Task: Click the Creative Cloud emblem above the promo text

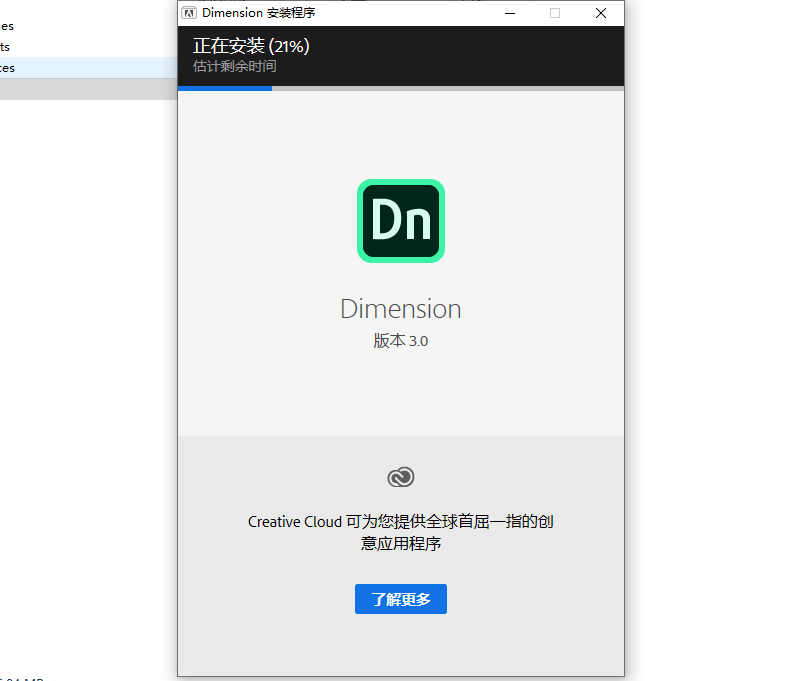Action: [x=400, y=477]
